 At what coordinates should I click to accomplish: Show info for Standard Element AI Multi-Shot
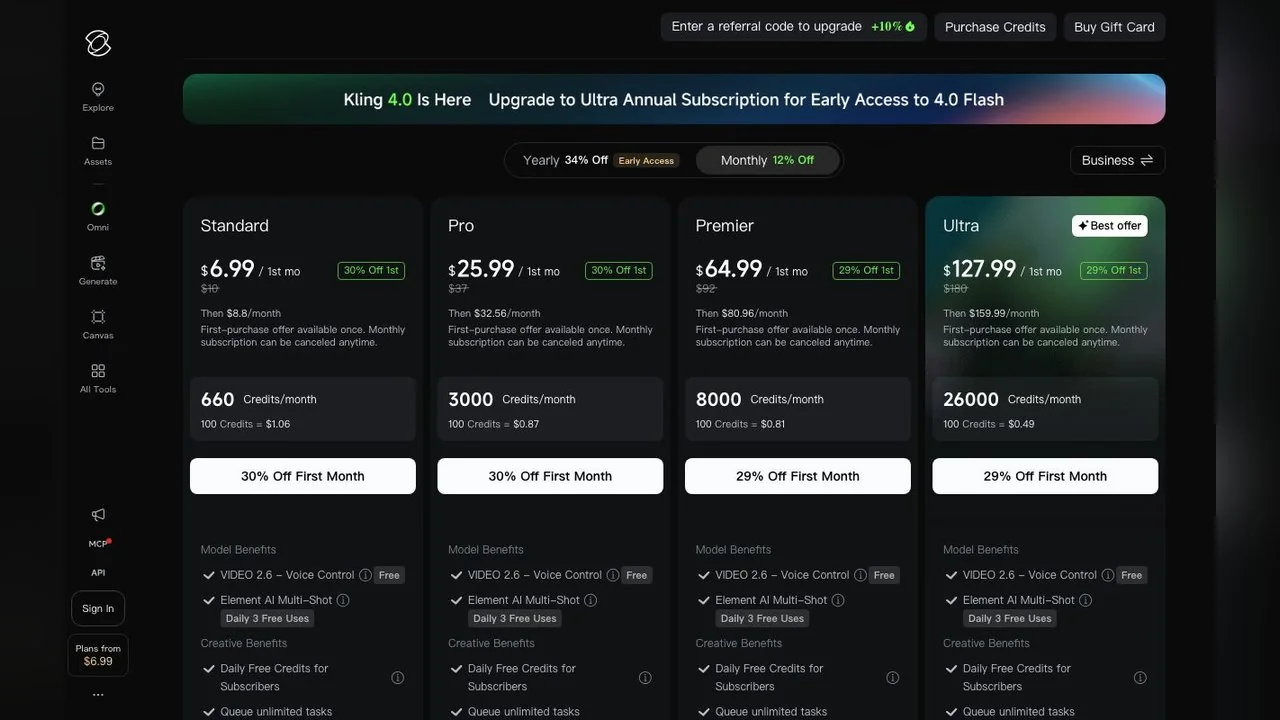[343, 600]
